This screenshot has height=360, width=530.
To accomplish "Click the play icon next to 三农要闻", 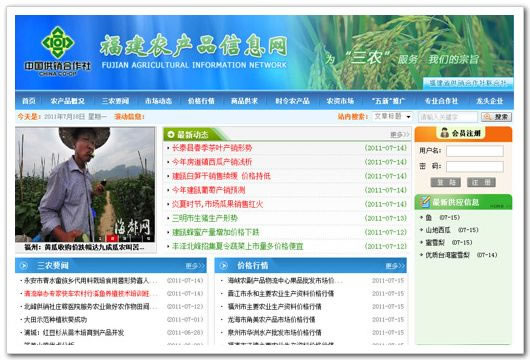I will 24,266.
